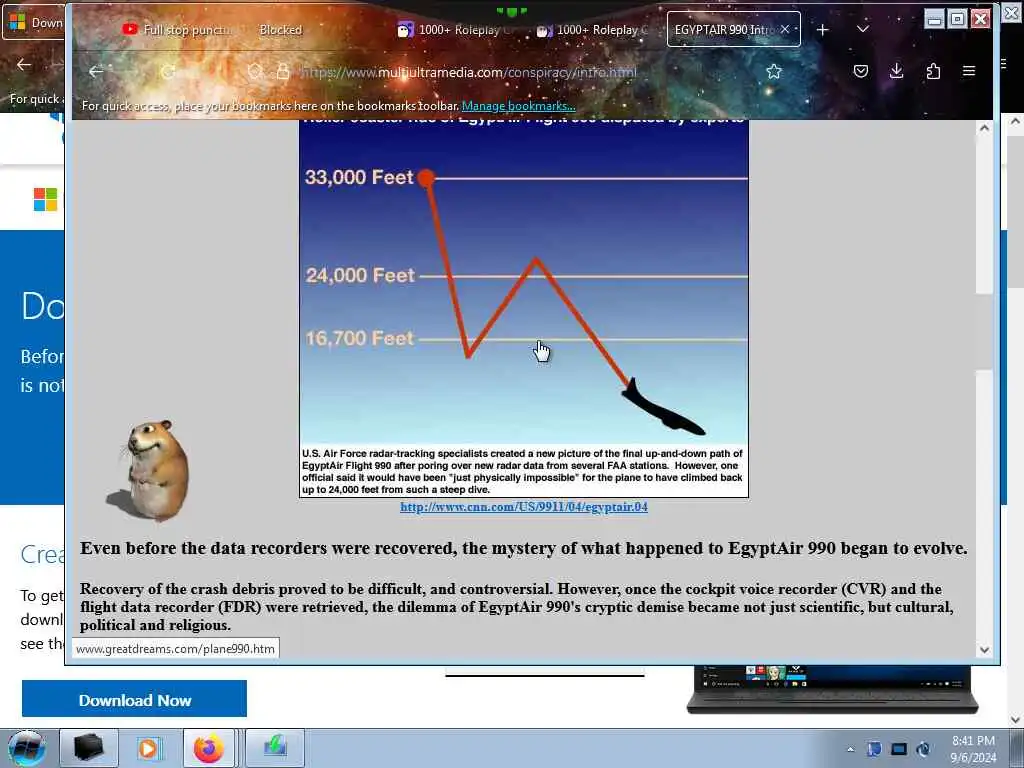Image resolution: width=1024 pixels, height=768 pixels.
Task: Click the laptop image on the background page
Action: 832,690
